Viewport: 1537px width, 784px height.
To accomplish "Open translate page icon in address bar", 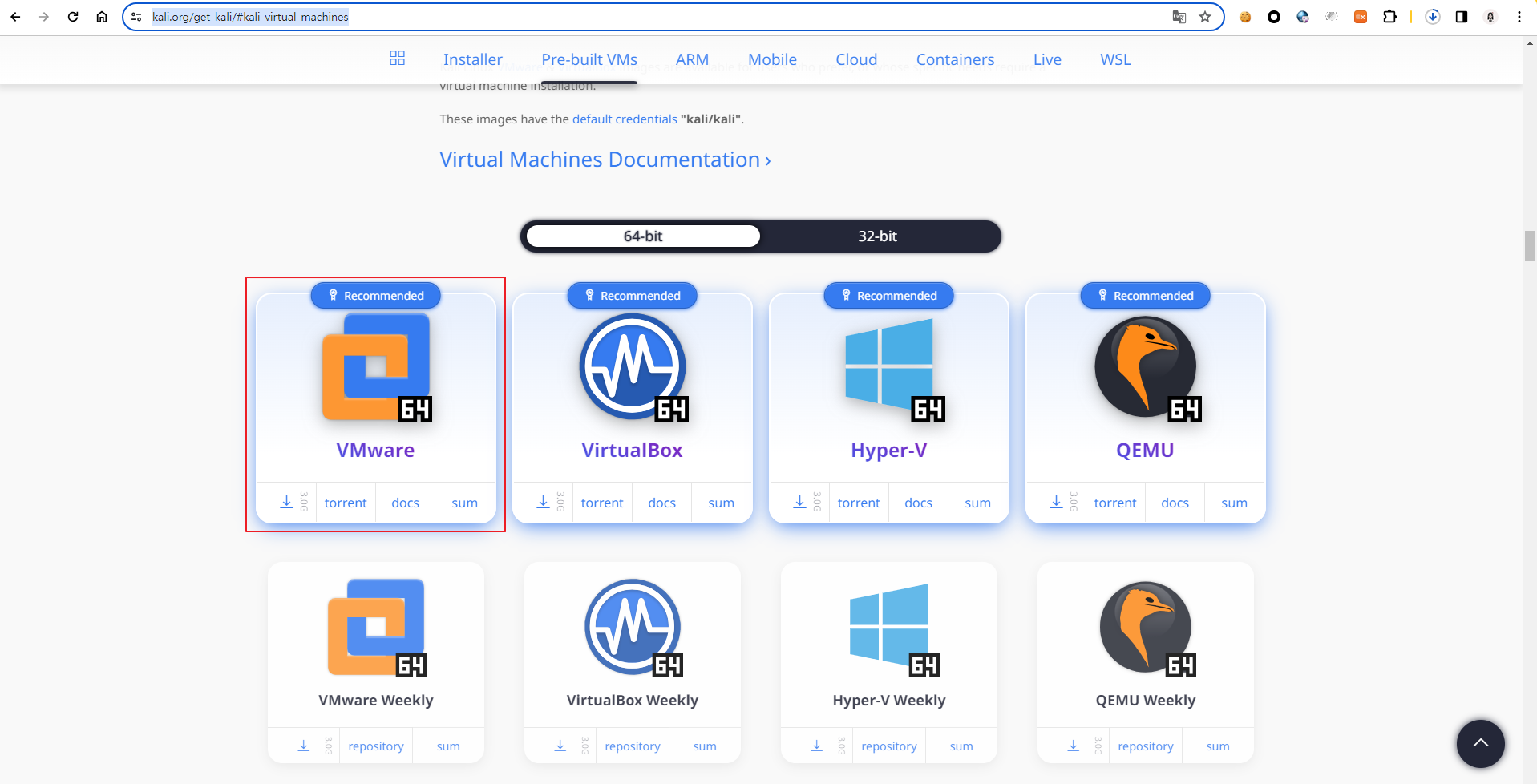I will (1179, 17).
